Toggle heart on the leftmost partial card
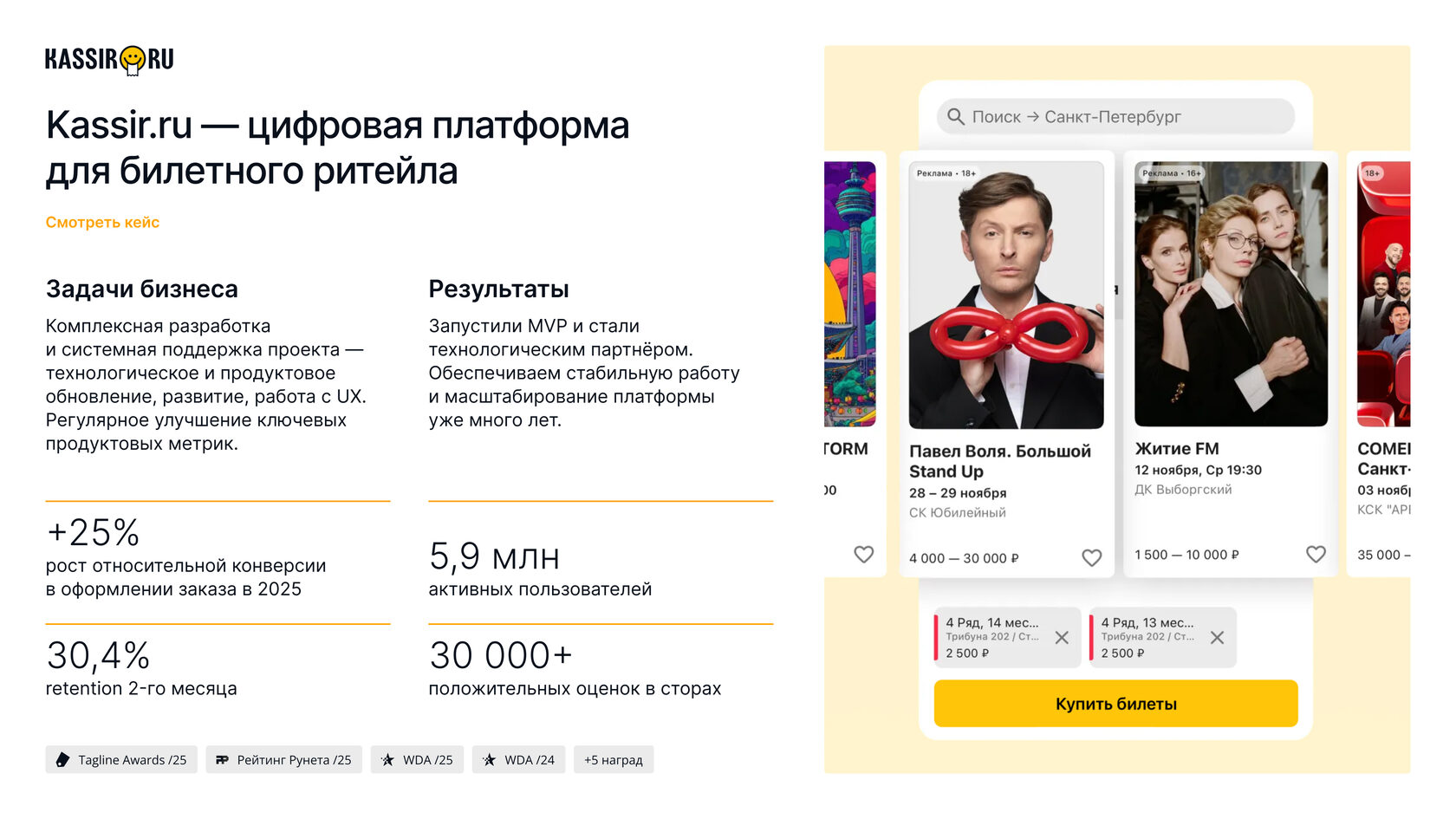Screen dimensions: 1456x819 point(864,554)
